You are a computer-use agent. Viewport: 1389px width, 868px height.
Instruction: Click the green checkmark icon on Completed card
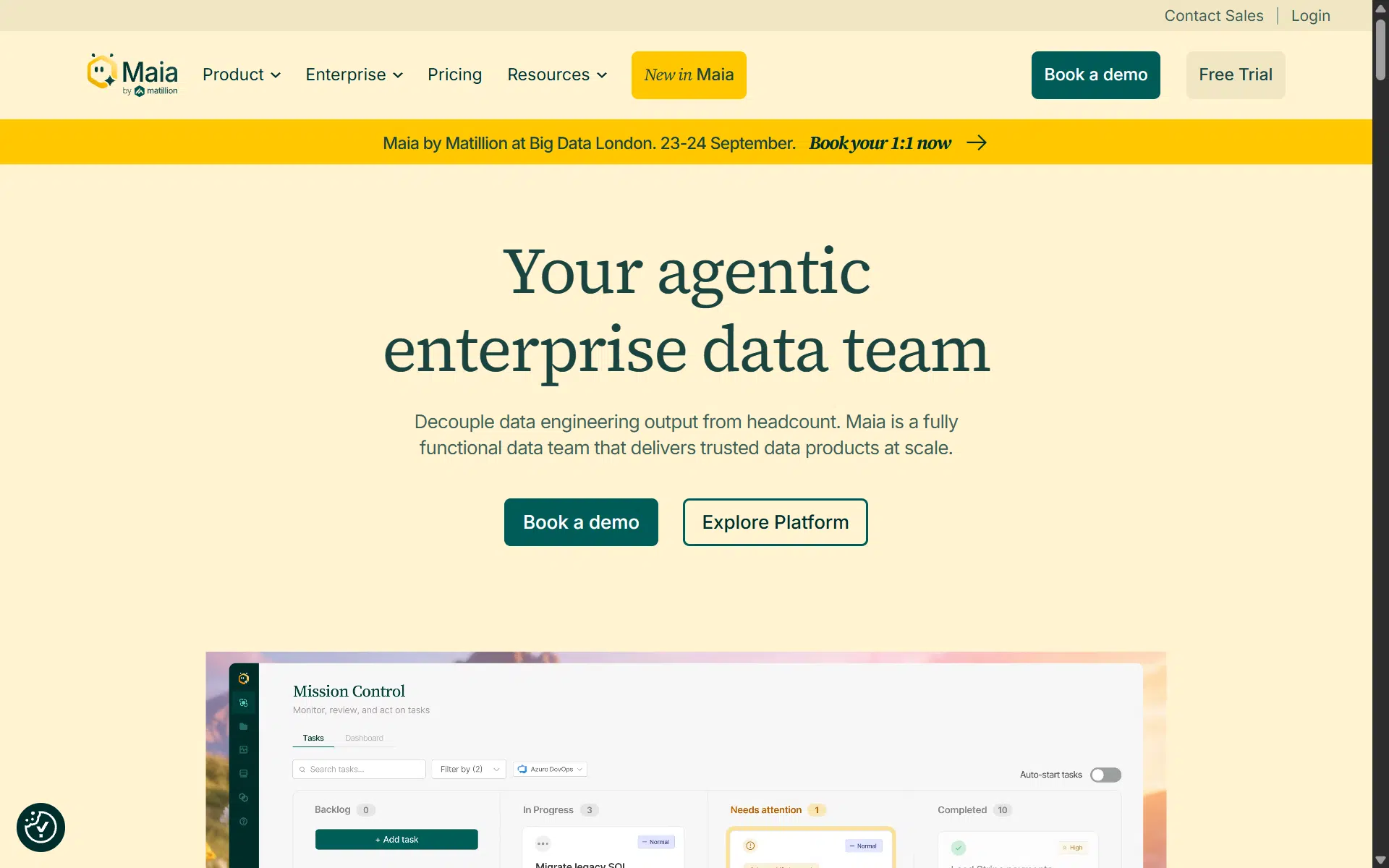point(959,848)
